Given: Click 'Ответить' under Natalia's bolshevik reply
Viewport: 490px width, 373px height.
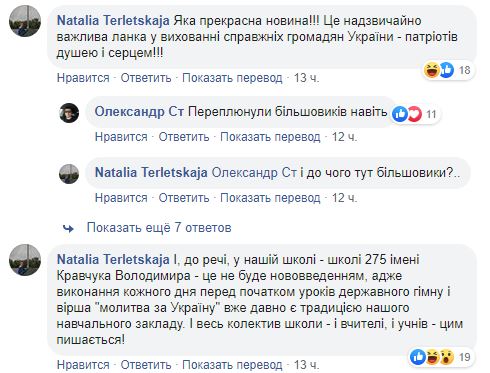Looking at the screenshot, I should point(184,198).
